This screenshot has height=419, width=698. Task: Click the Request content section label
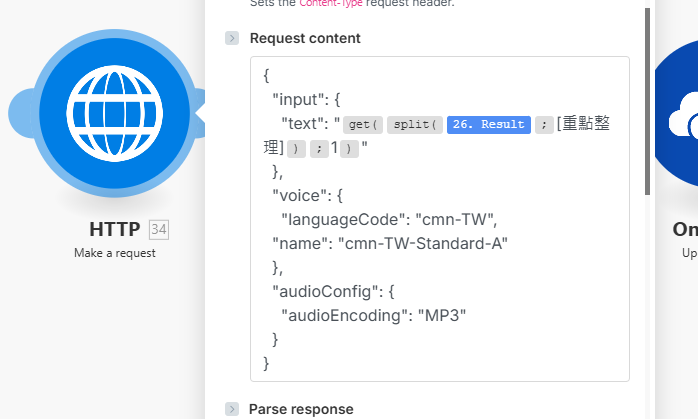coord(305,38)
